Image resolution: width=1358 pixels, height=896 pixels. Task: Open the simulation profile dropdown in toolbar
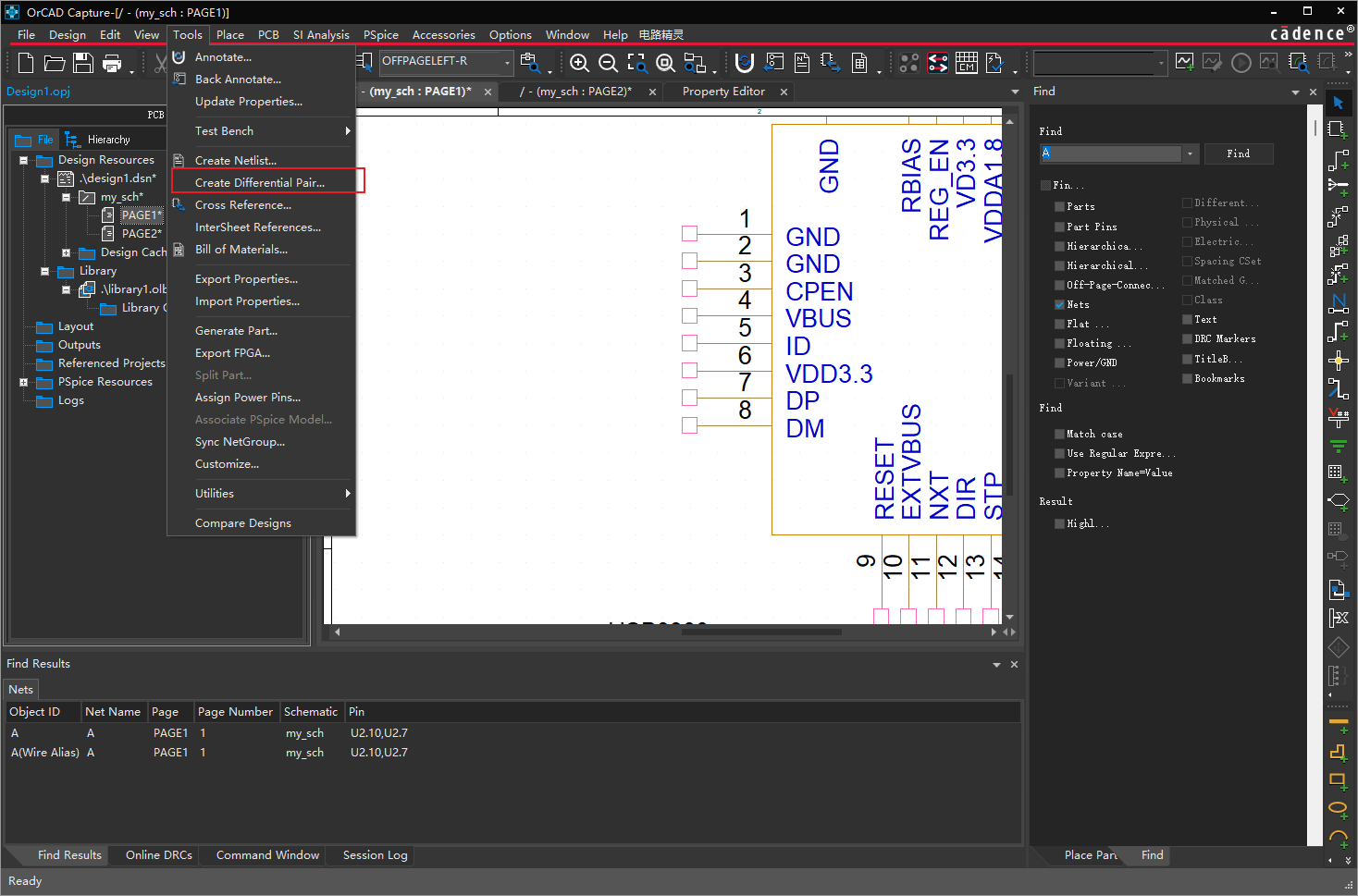[1161, 63]
